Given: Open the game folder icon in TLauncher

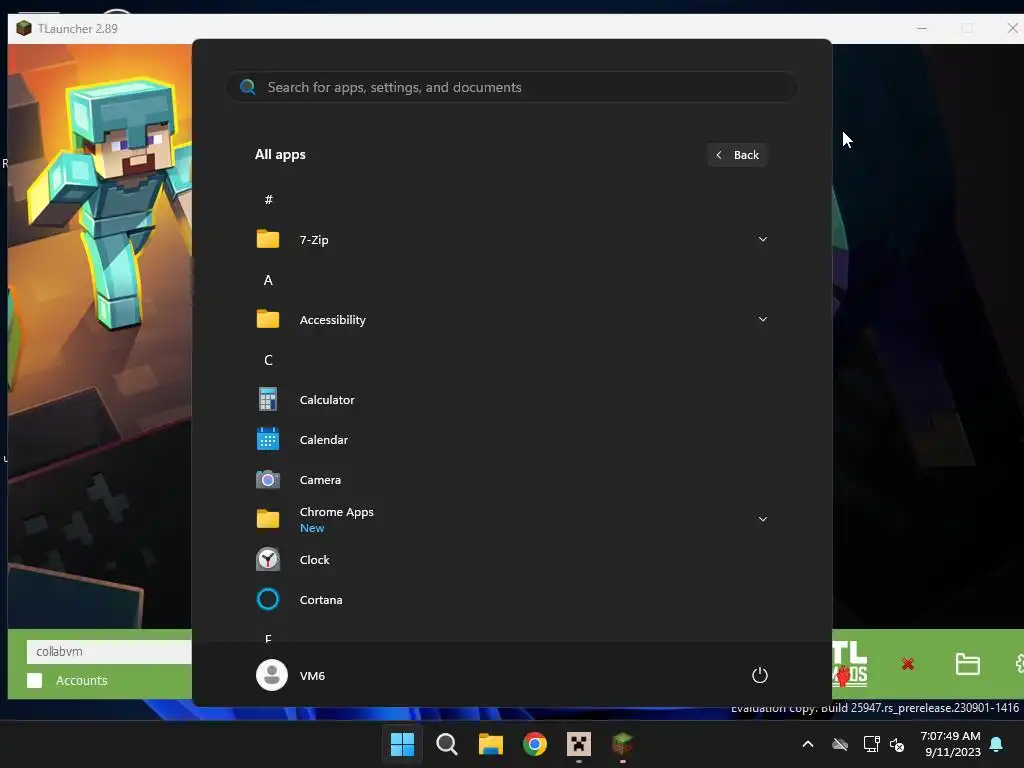Looking at the screenshot, I should 967,664.
